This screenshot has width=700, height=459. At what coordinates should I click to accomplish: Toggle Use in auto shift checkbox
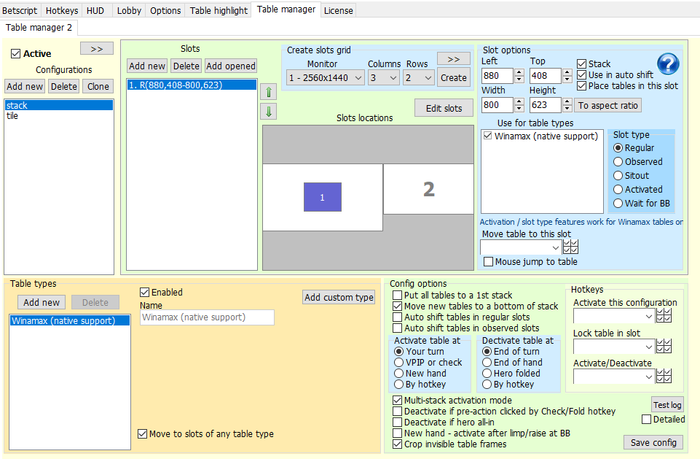pos(582,75)
